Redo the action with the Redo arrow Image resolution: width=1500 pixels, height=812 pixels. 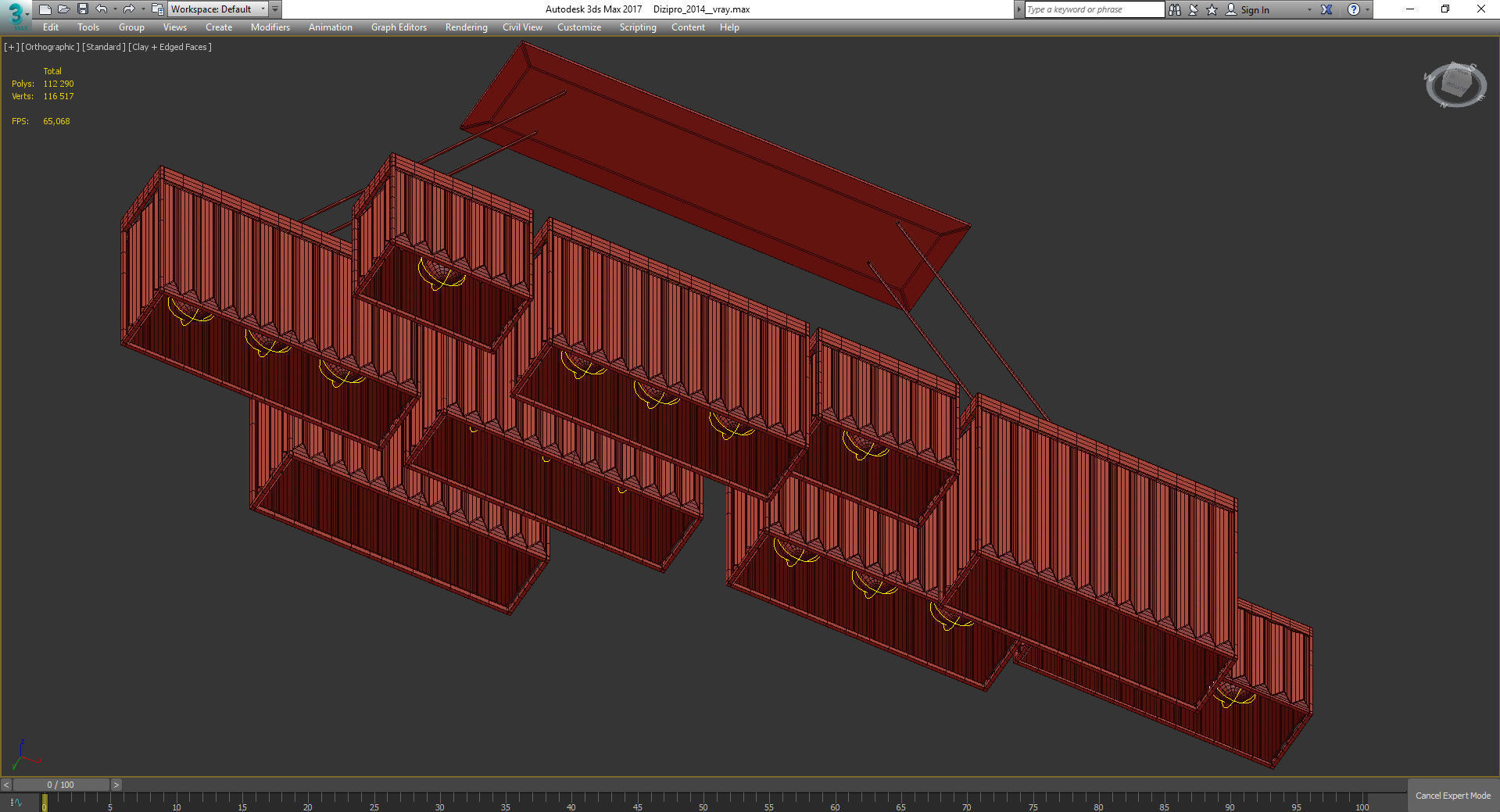[x=129, y=9]
